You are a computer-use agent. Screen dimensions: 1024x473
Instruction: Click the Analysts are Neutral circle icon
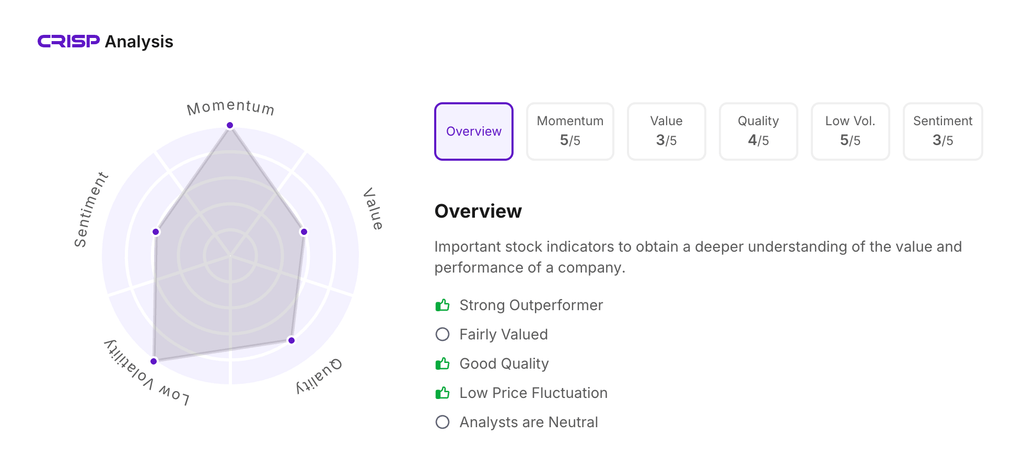click(442, 422)
